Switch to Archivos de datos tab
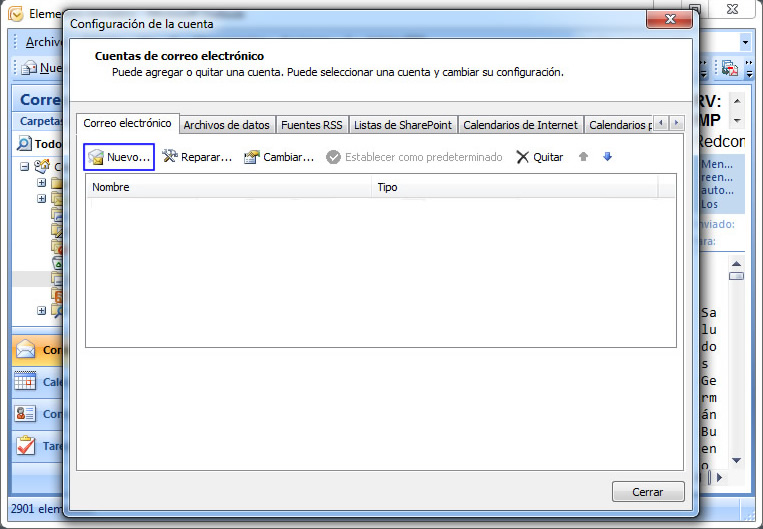This screenshot has height=529, width=763. point(226,125)
